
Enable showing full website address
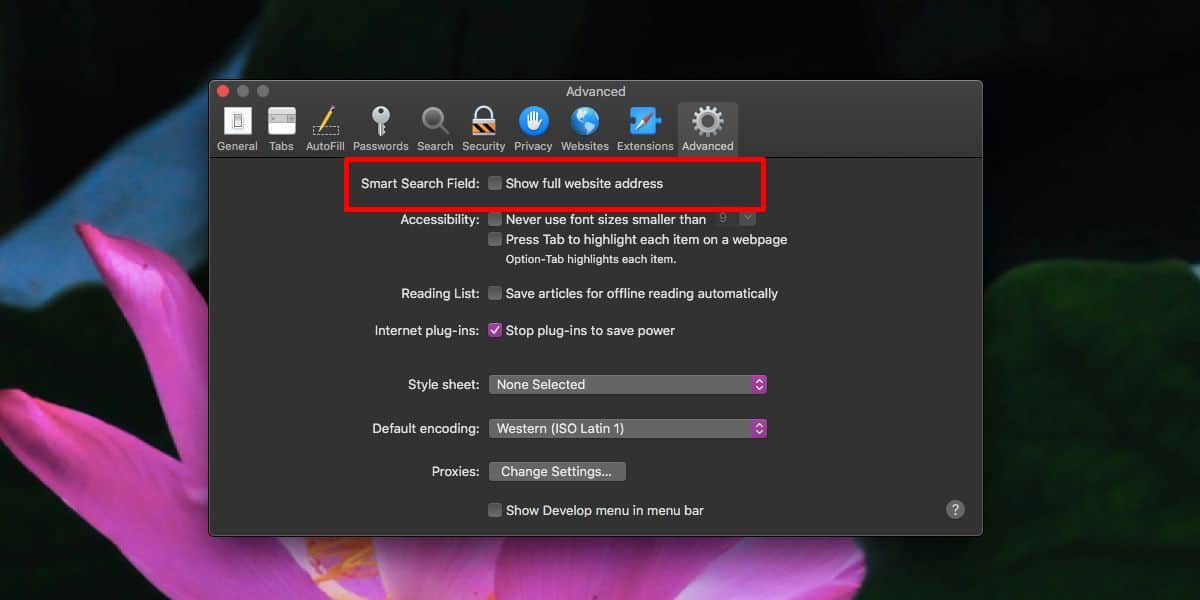point(495,183)
